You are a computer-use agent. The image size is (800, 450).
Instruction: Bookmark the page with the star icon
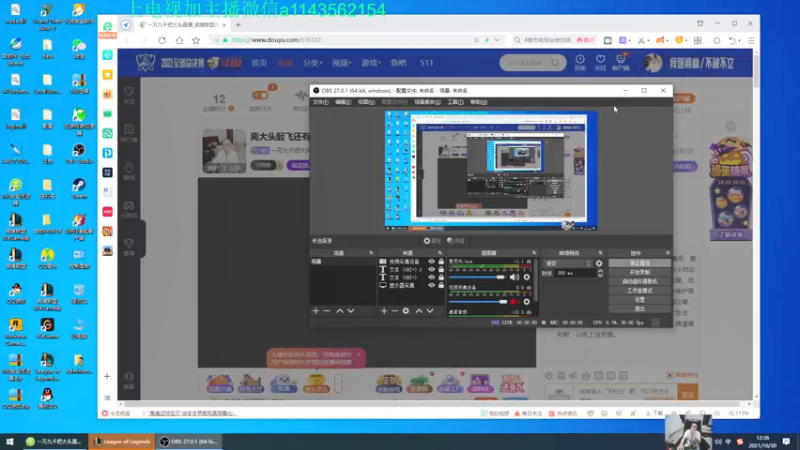point(196,40)
